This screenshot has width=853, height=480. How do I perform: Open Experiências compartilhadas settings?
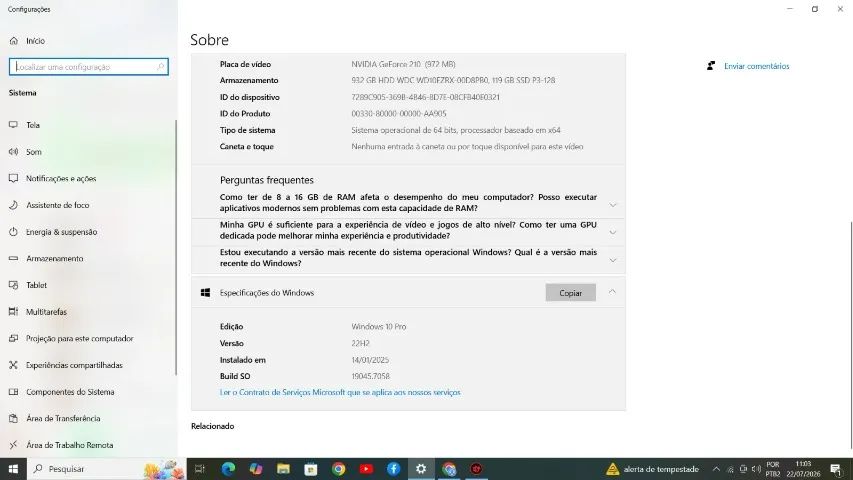click(66, 365)
